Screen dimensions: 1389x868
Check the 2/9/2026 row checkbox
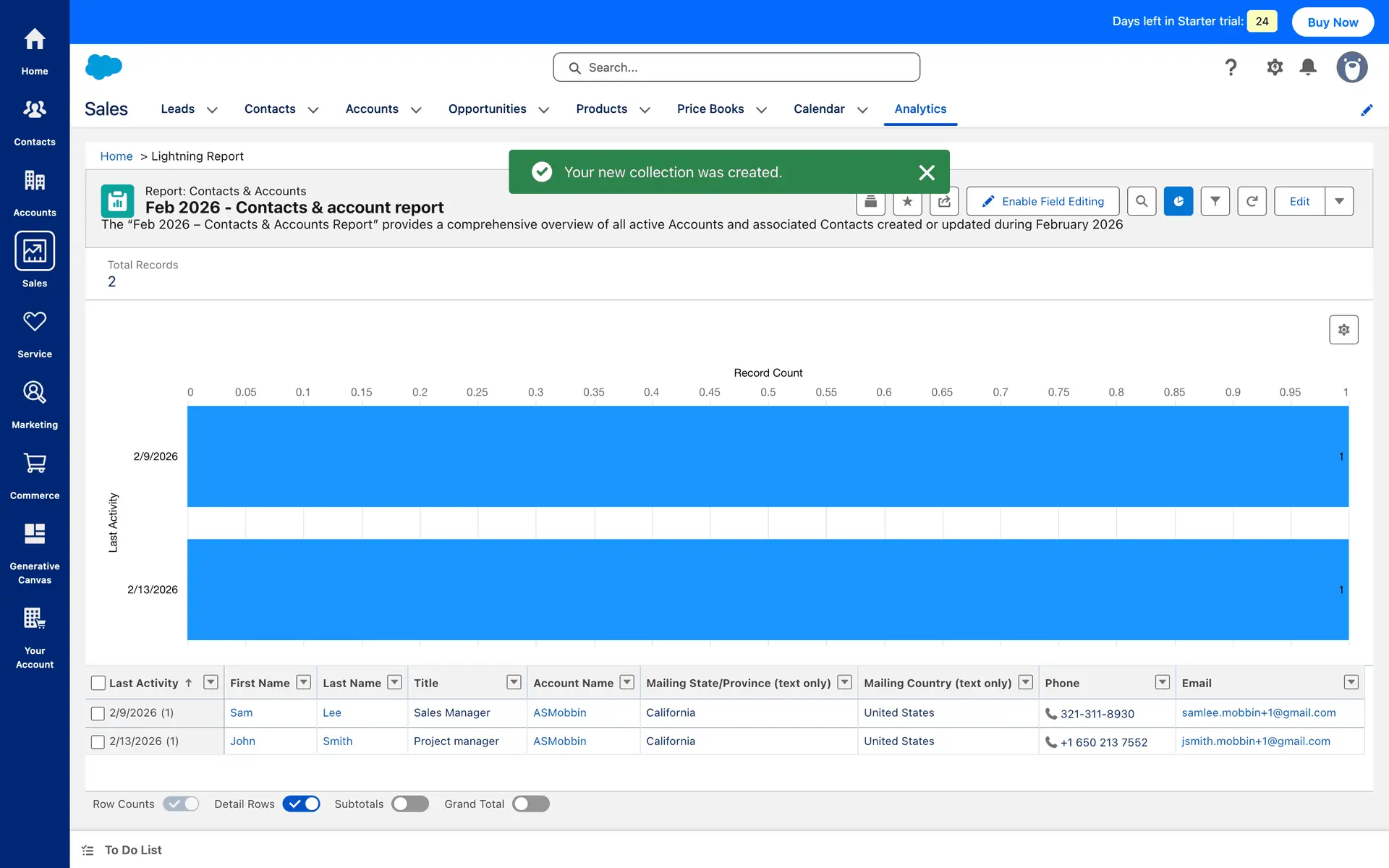point(98,713)
